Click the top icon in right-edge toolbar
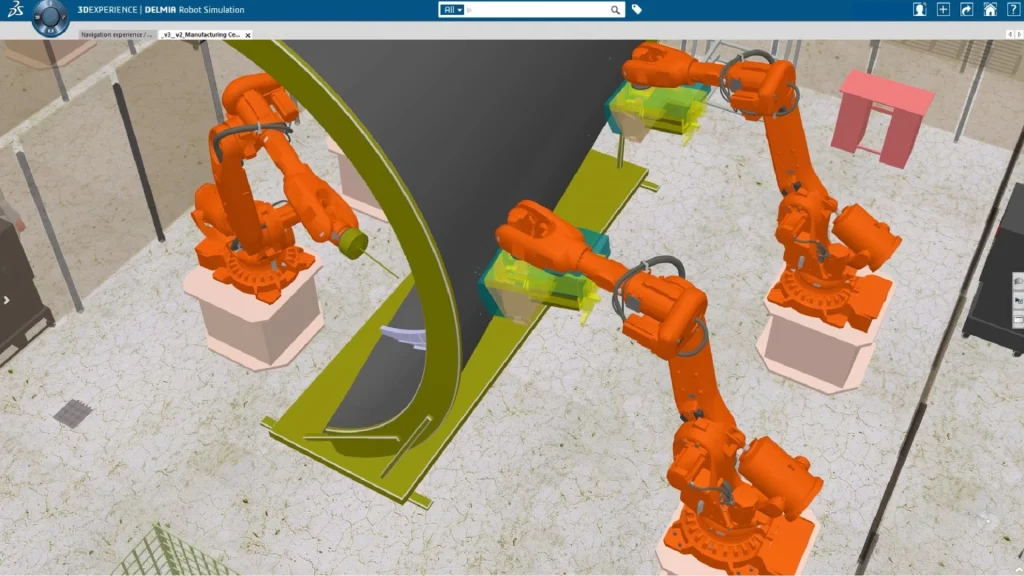This screenshot has height=576, width=1024. point(1018,283)
